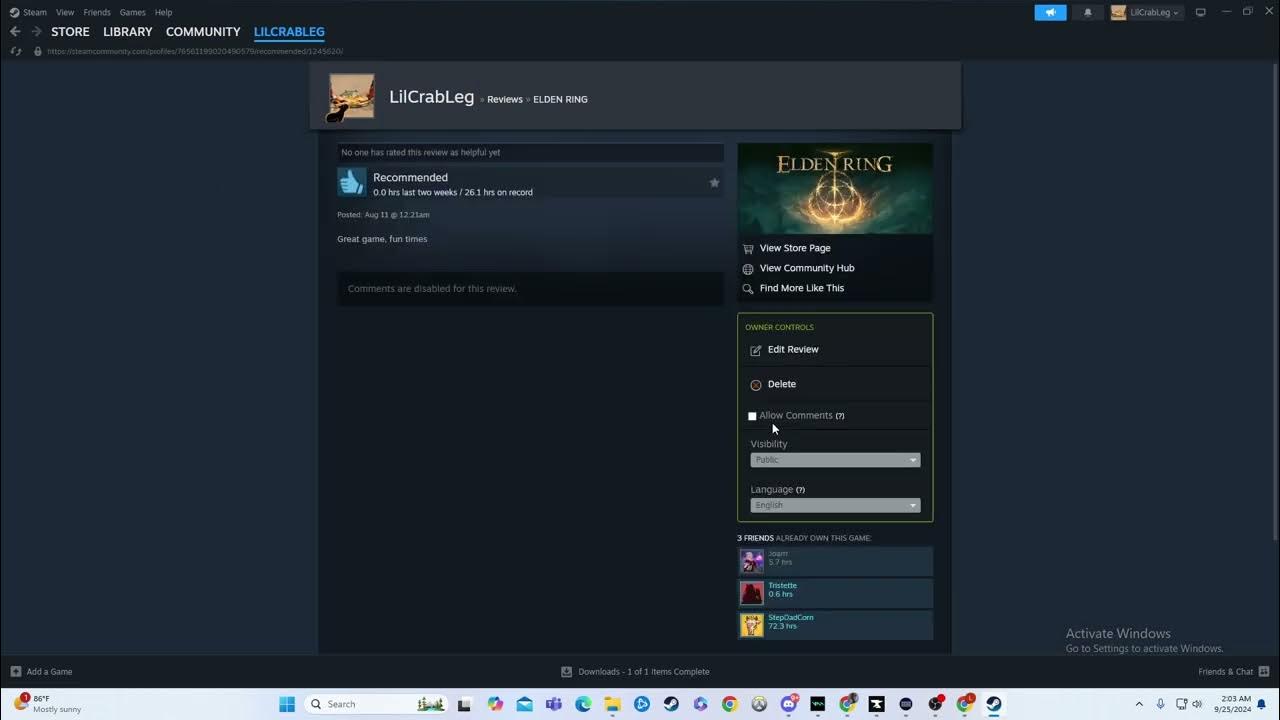Click the Reviews breadcrumb link
Viewport: 1280px width, 720px height.
click(x=505, y=99)
